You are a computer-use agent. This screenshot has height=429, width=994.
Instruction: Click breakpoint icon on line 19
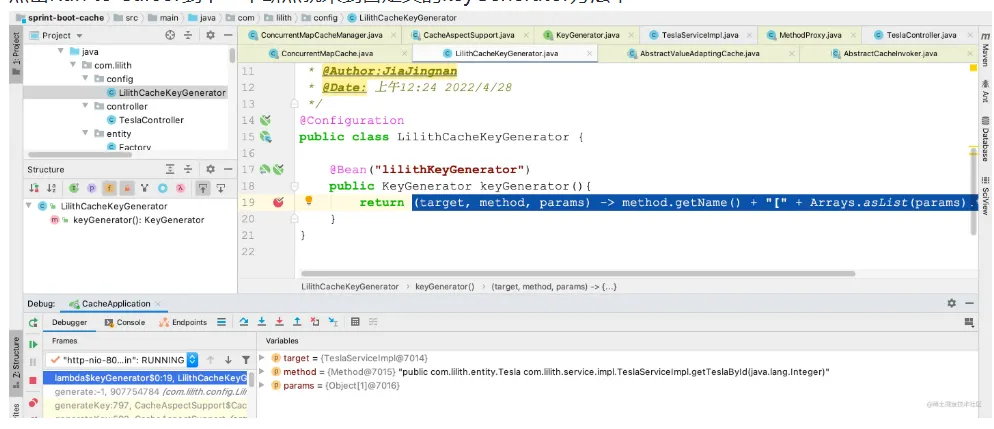pos(278,202)
